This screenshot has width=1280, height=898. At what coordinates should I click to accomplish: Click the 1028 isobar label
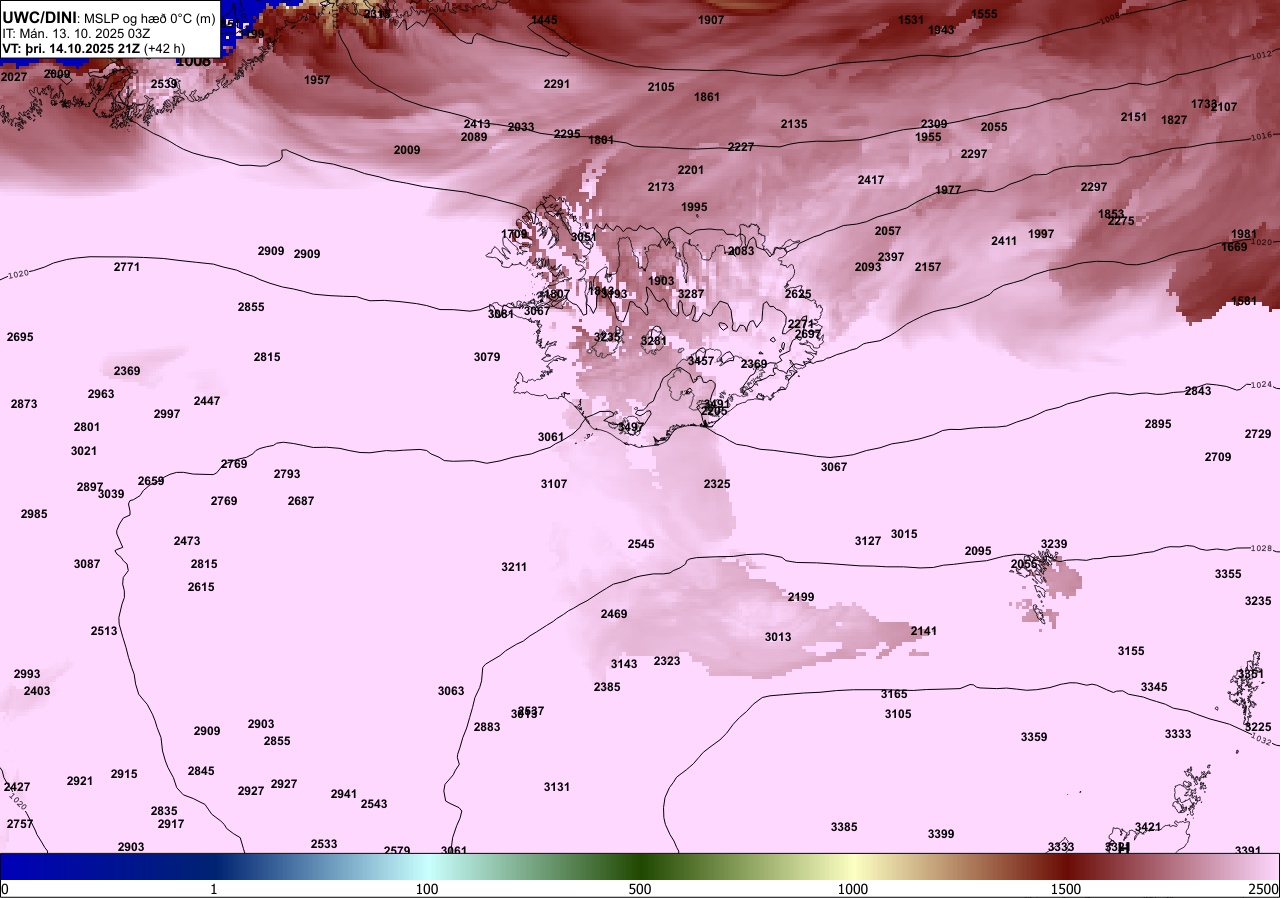[x=1260, y=549]
